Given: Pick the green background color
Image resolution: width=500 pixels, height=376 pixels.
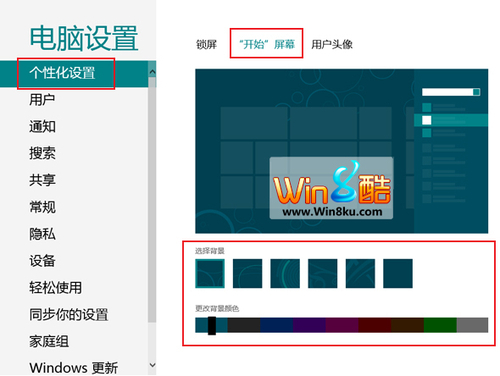Looking at the screenshot, I should pyautogui.click(x=440, y=325).
